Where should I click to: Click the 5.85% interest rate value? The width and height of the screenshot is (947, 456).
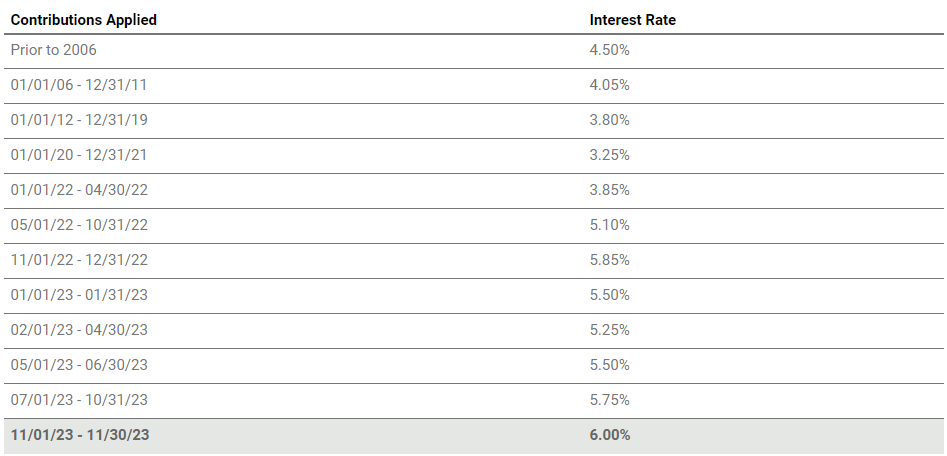click(x=609, y=260)
